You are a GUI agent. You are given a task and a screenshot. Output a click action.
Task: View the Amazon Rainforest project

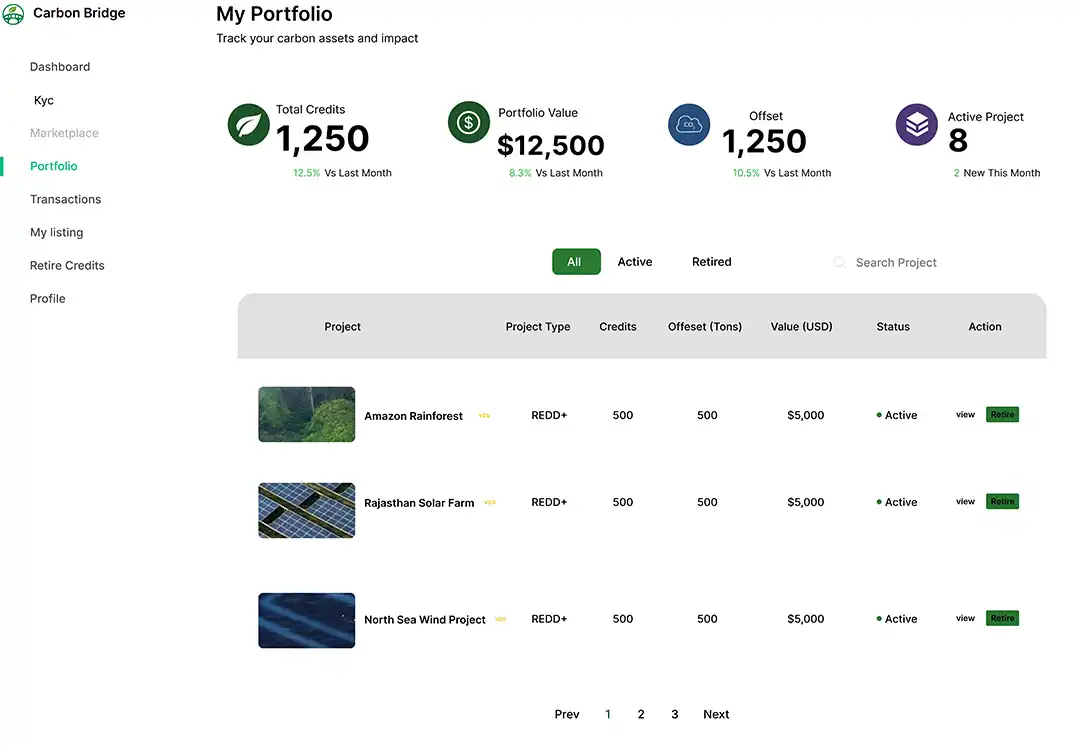tap(965, 415)
